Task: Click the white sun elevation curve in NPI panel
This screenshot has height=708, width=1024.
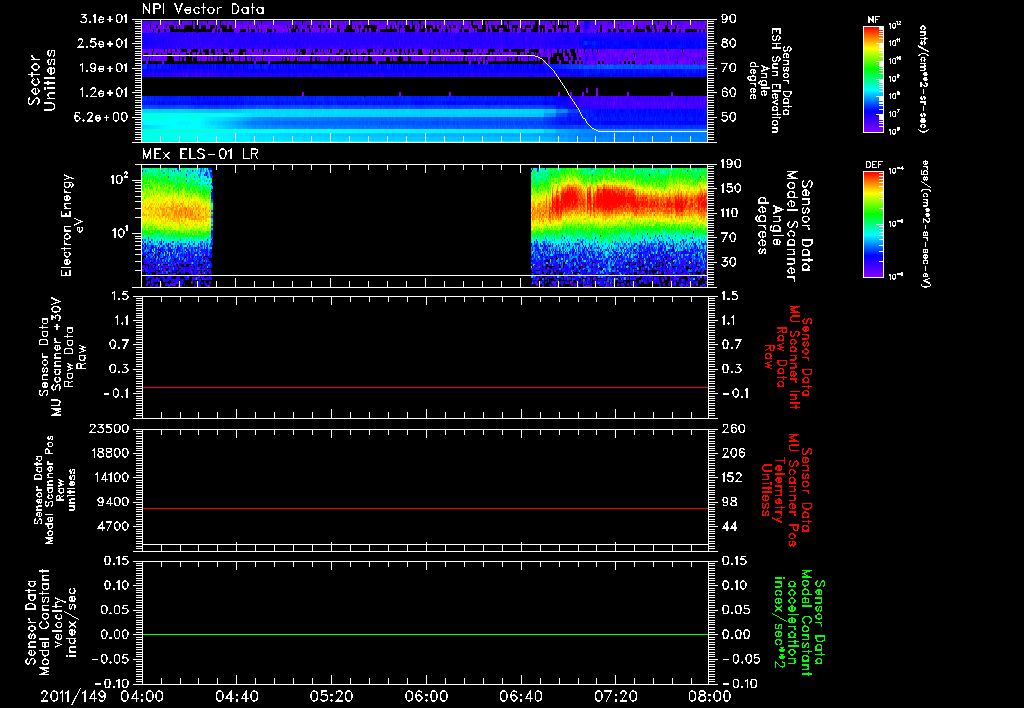Action: click(566, 88)
